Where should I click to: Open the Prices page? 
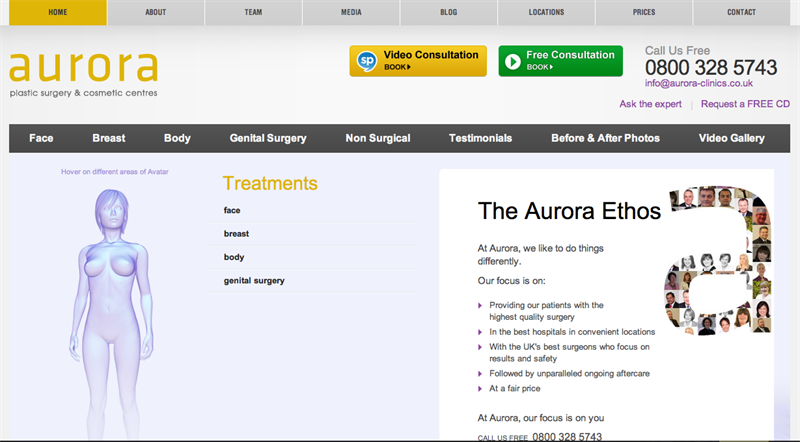click(645, 12)
